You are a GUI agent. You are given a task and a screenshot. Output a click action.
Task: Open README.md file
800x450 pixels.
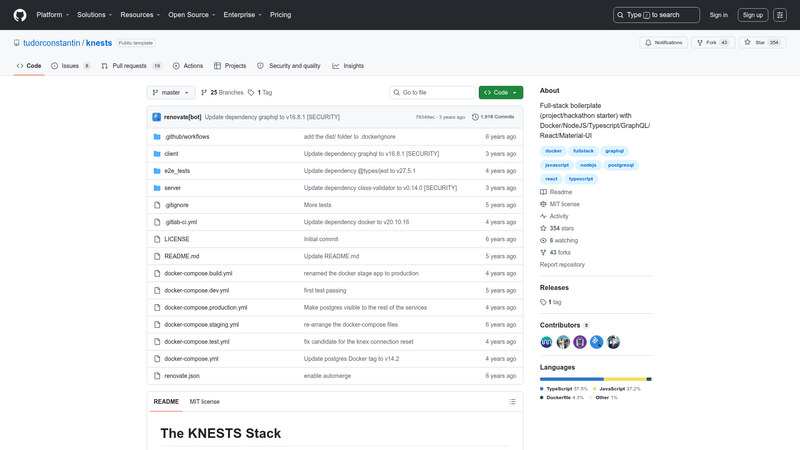click(x=182, y=256)
